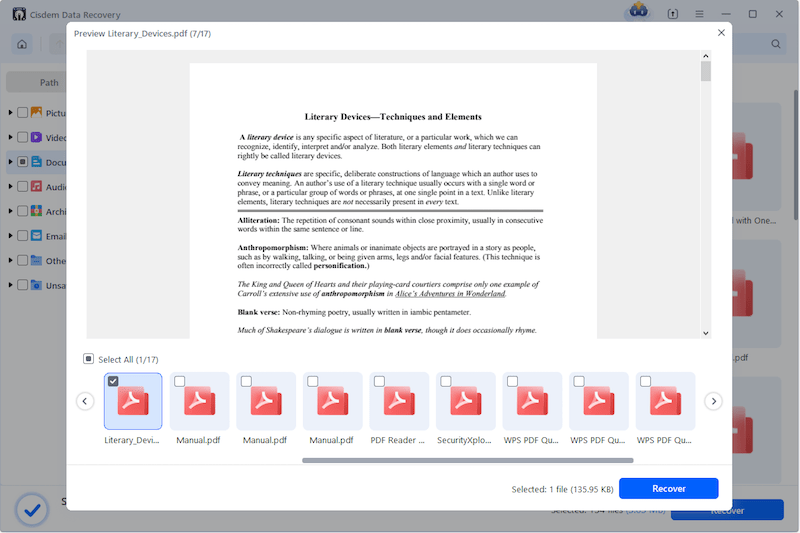Viewport: 800px width, 533px height.
Task: Switch to the Path tab in the sidebar
Action: coord(49,82)
